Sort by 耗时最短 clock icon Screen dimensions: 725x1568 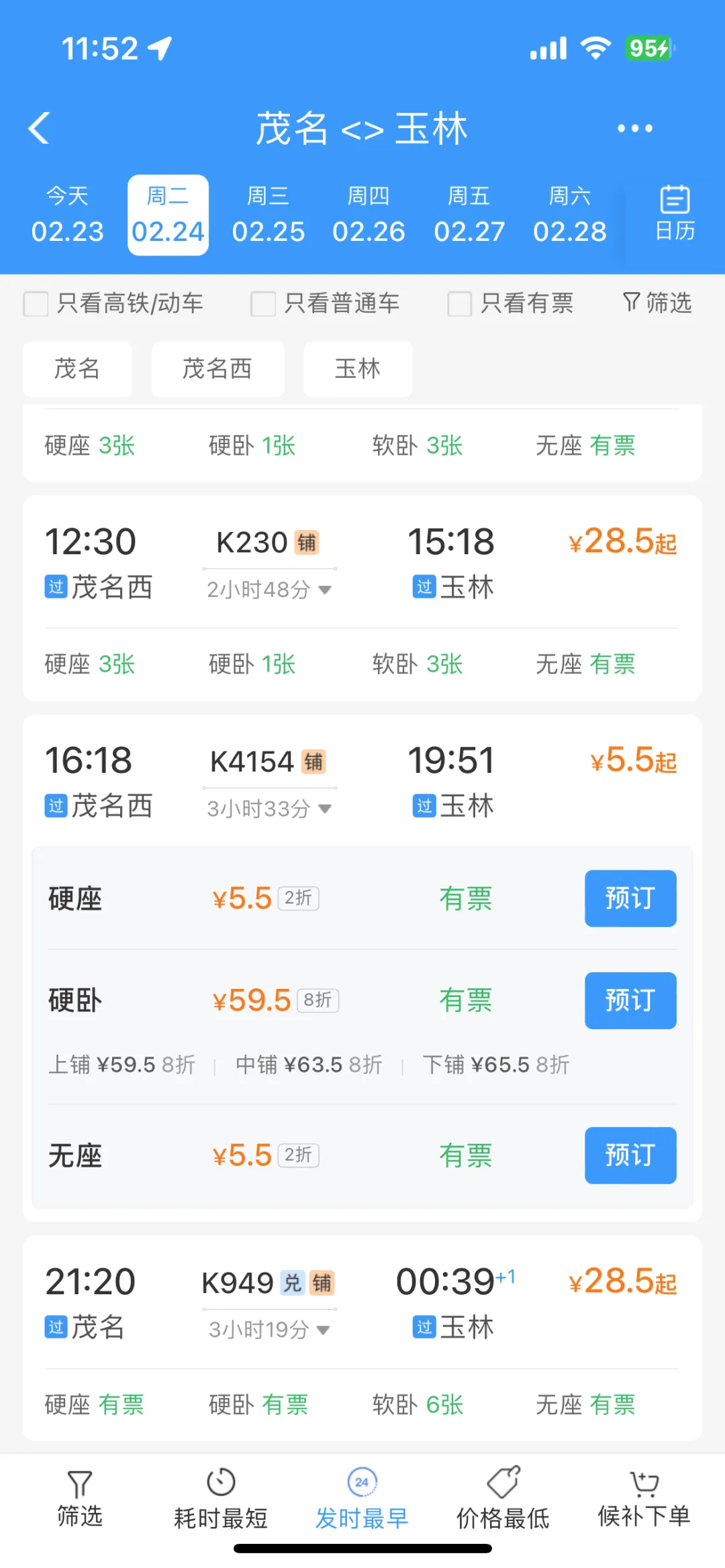pyautogui.click(x=221, y=1483)
